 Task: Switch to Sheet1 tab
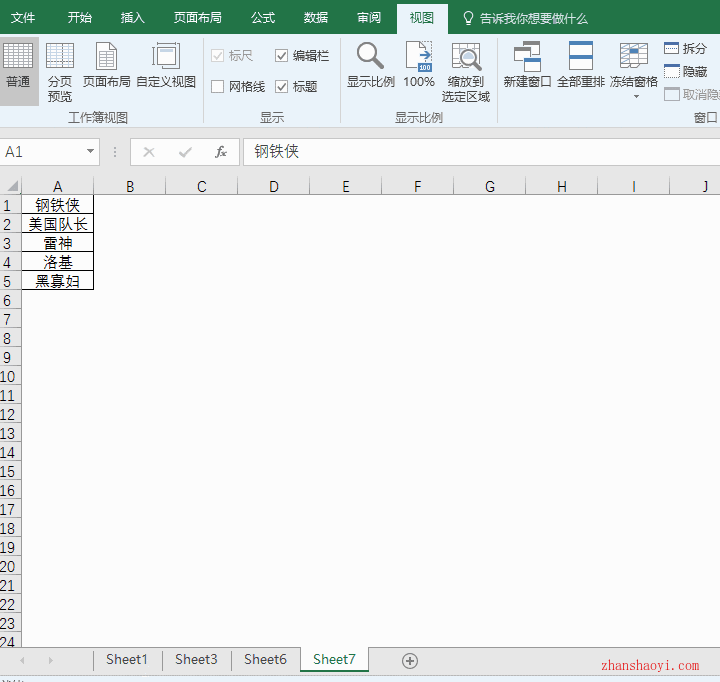(x=127, y=659)
